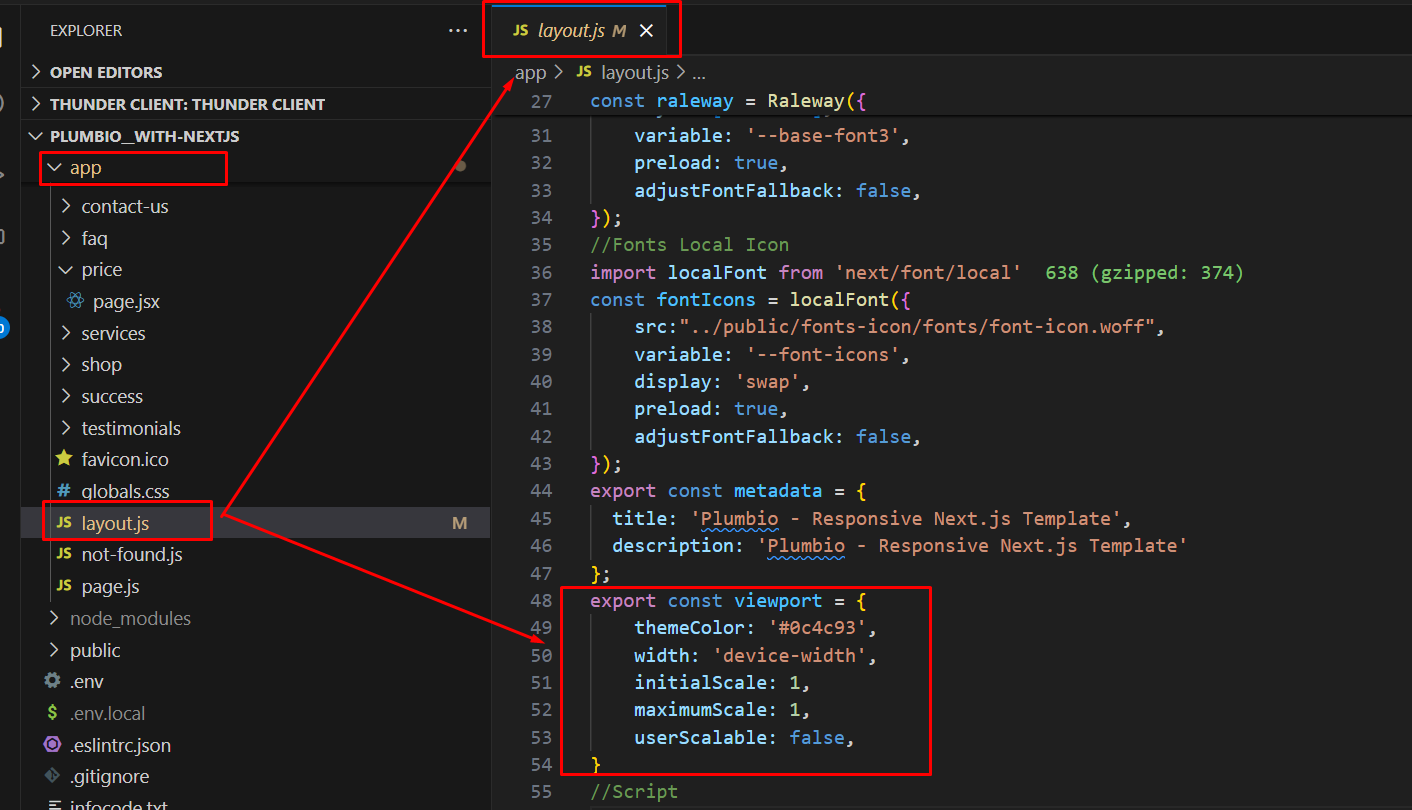Click the '//Script' comment on line 55
This screenshot has width=1412, height=810.
point(634,792)
